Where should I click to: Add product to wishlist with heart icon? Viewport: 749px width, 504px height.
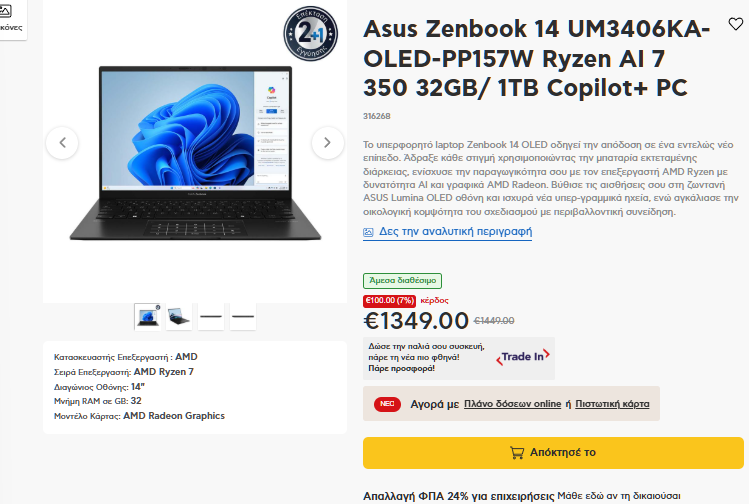(x=736, y=24)
